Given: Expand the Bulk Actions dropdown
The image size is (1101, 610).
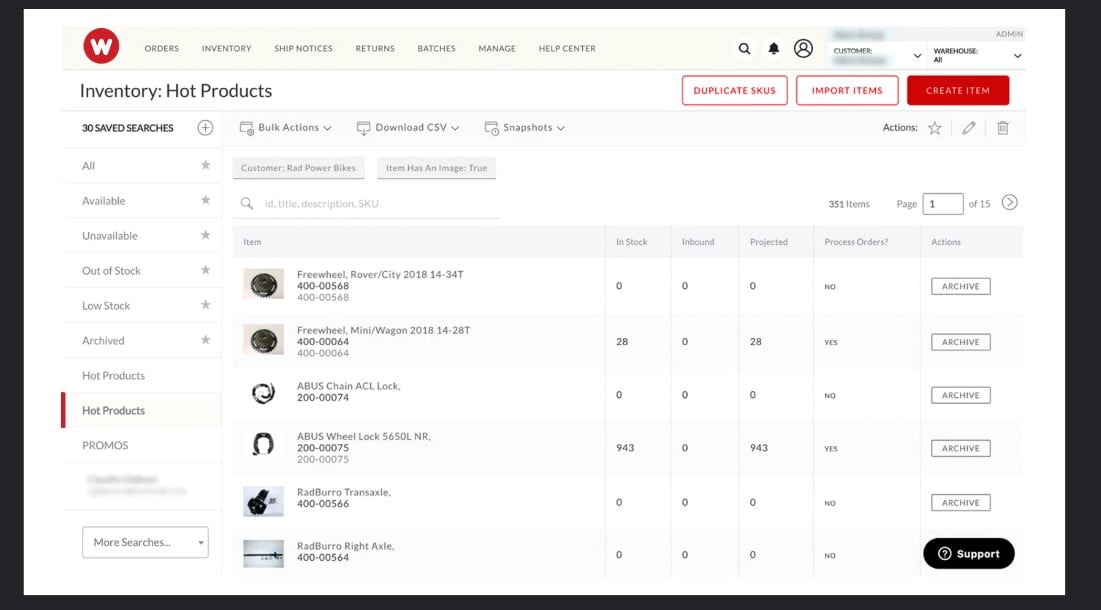Looking at the screenshot, I should 286,128.
